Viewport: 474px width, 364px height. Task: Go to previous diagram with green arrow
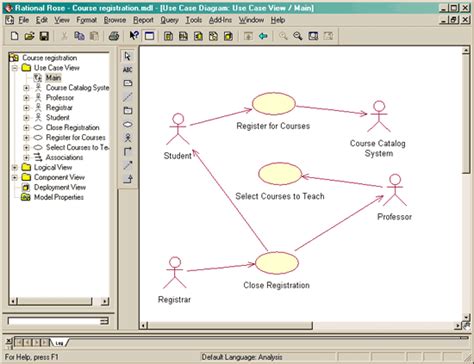(263, 36)
